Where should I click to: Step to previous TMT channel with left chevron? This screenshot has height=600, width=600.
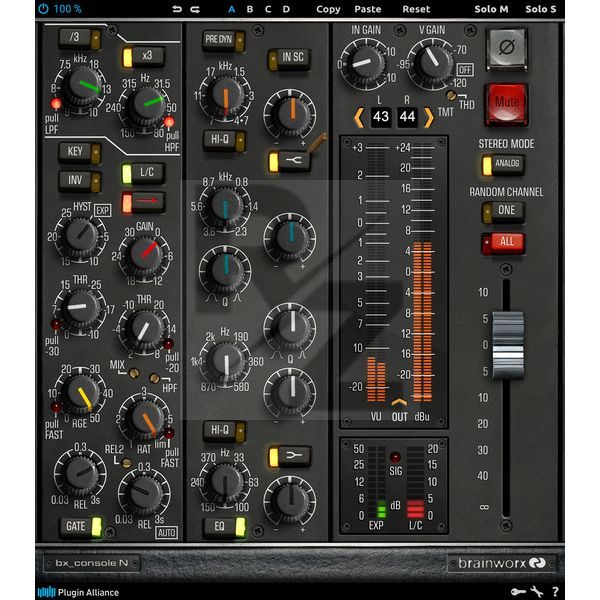(359, 117)
